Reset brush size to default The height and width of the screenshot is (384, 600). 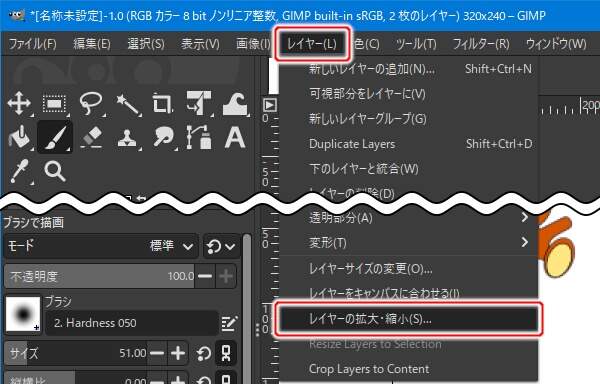[x=204, y=353]
